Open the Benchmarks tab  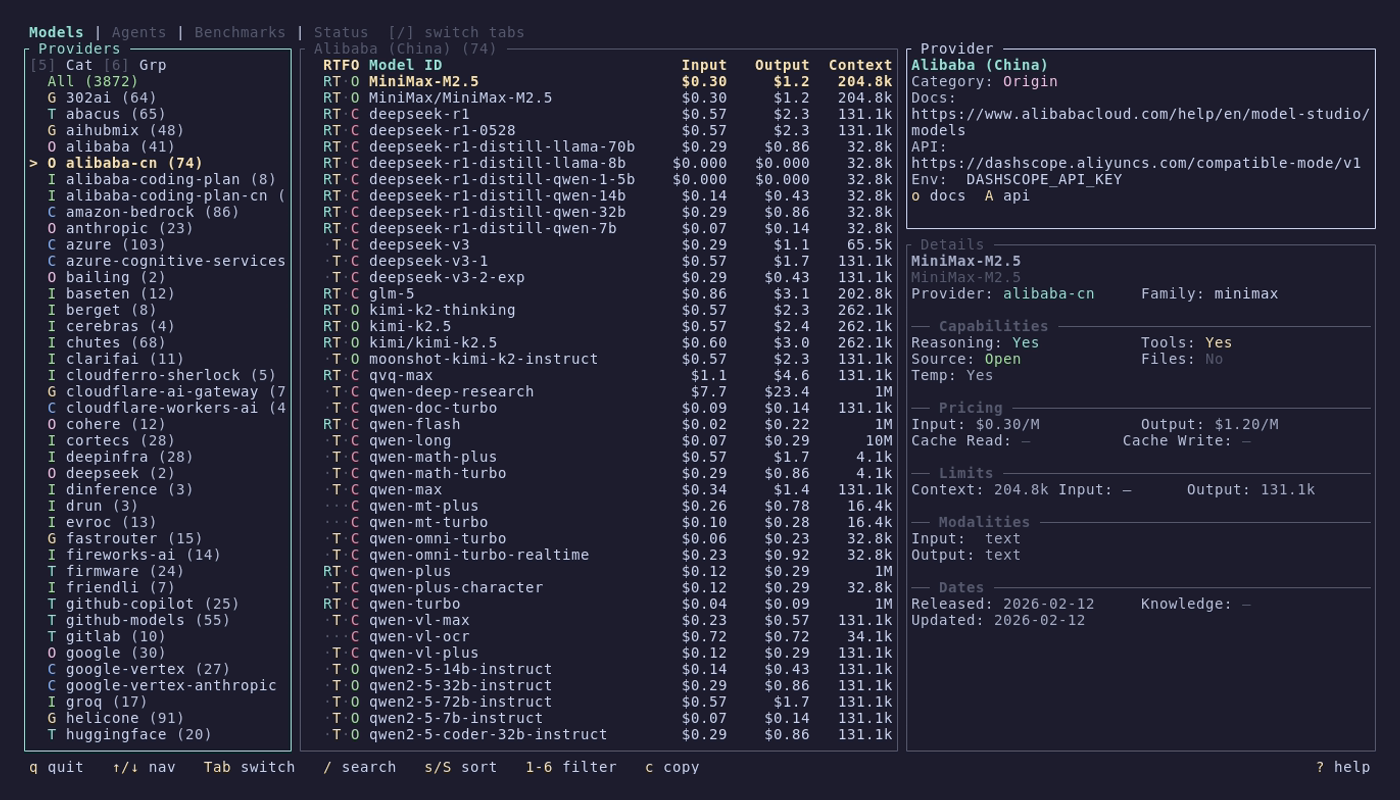pos(240,32)
